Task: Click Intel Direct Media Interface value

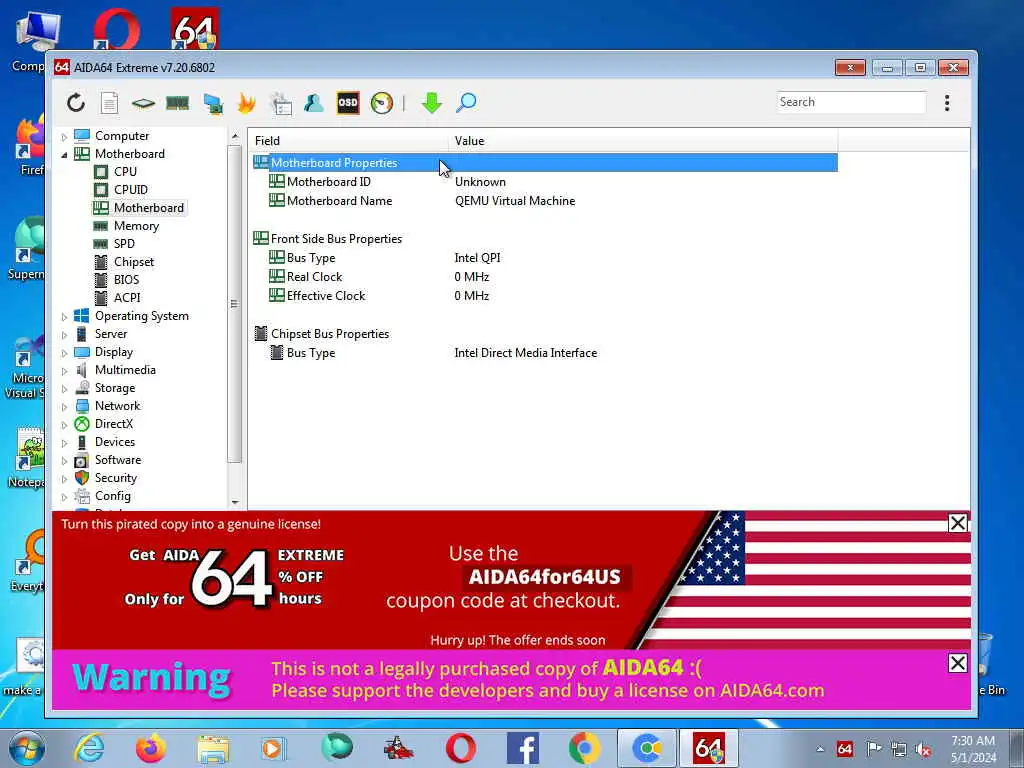Action: coord(526,353)
